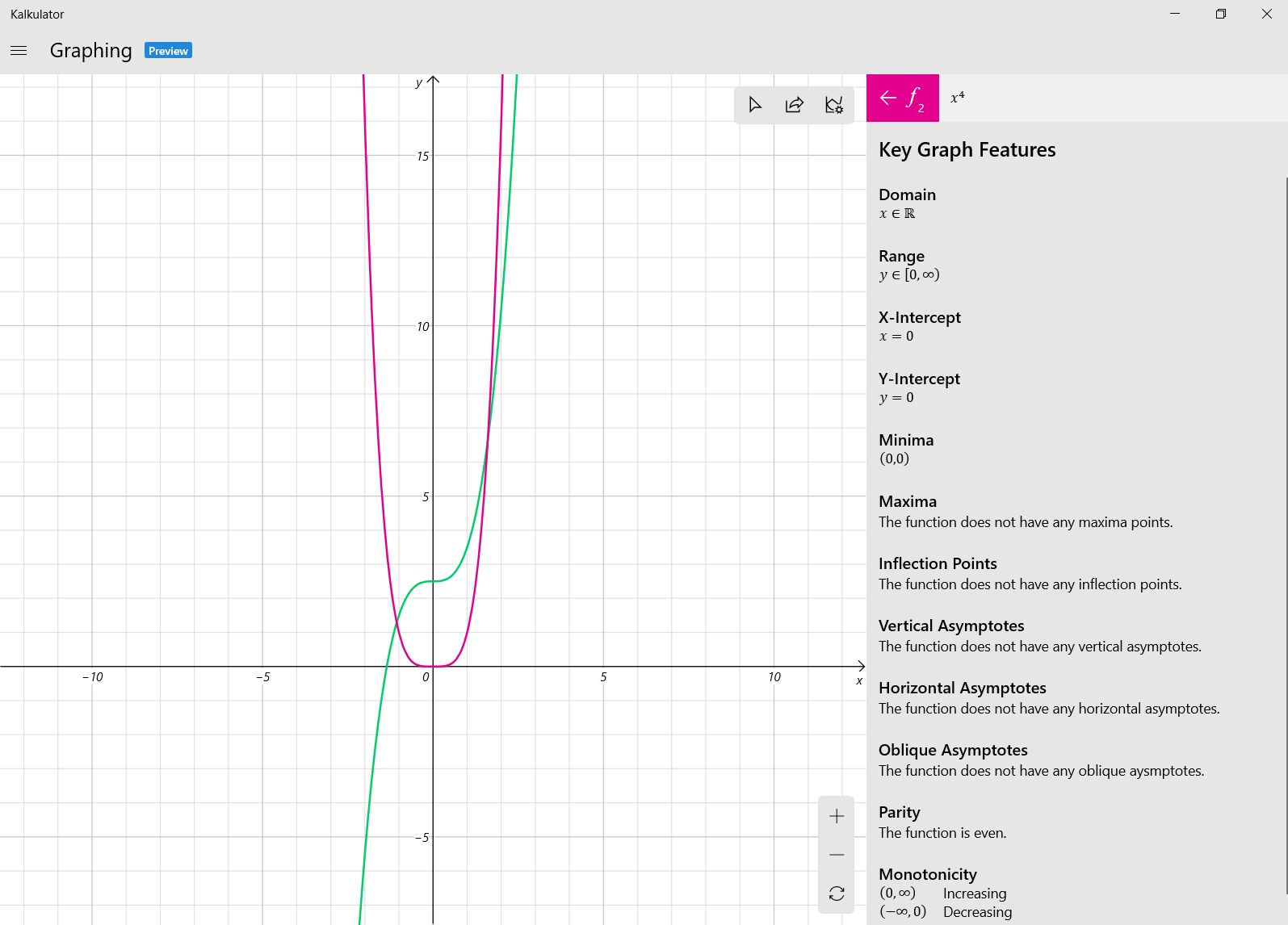Click the X-Intercept heading
The width and height of the screenshot is (1288, 925).
[x=920, y=317]
